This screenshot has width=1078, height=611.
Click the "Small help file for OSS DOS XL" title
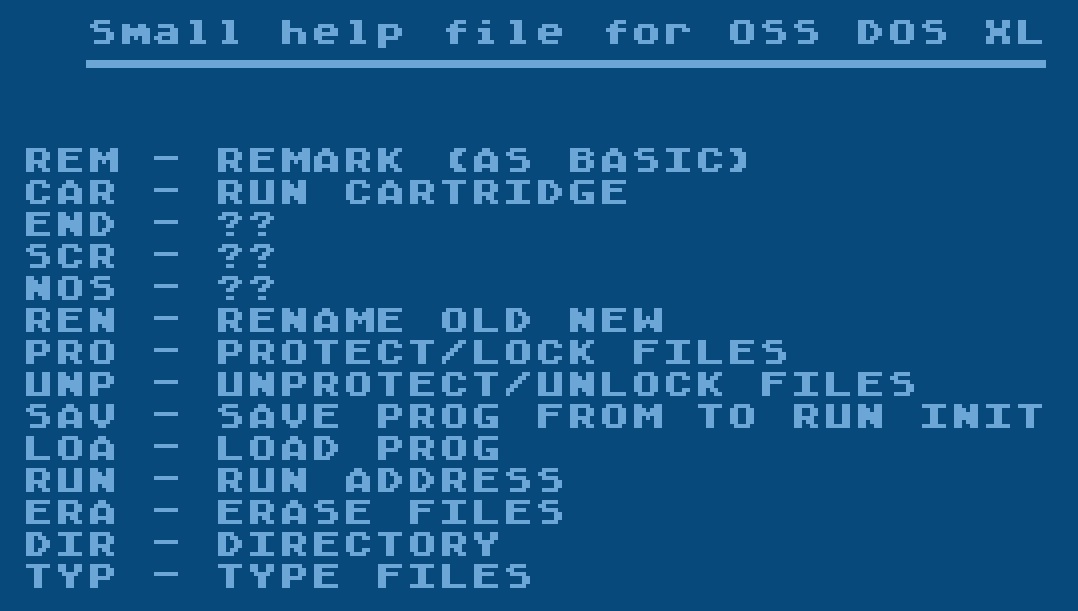[566, 33]
